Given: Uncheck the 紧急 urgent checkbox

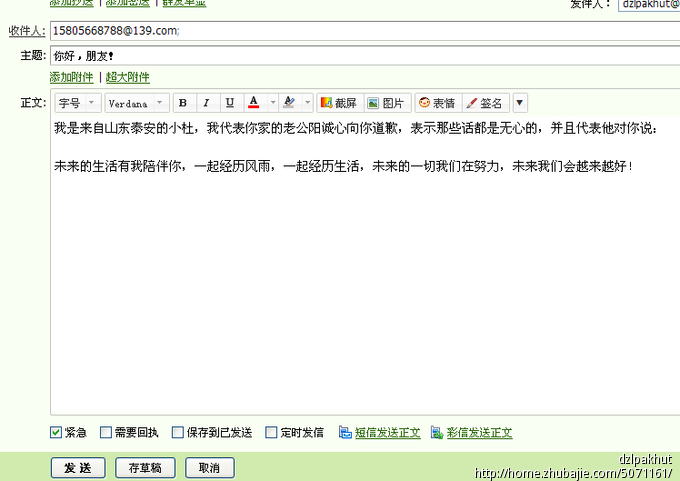Looking at the screenshot, I should click(56, 432).
